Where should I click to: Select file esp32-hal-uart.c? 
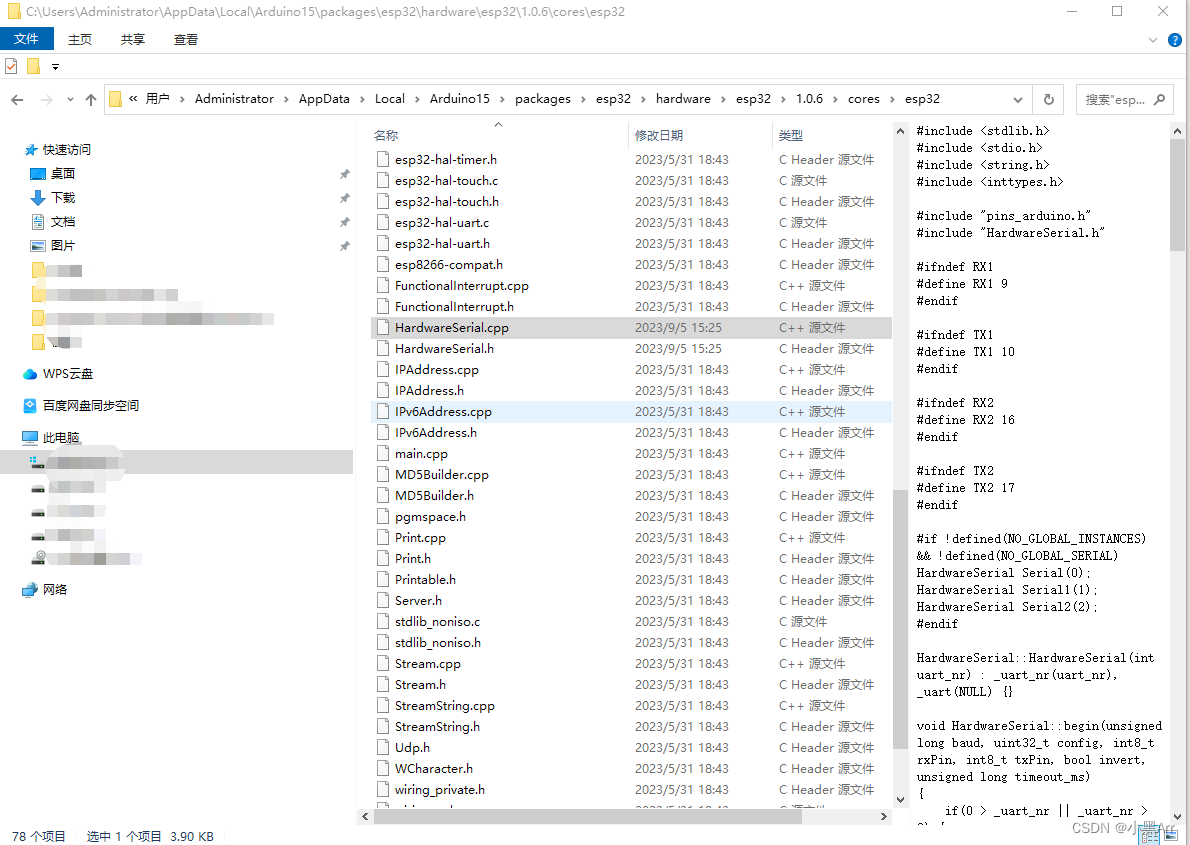point(442,222)
